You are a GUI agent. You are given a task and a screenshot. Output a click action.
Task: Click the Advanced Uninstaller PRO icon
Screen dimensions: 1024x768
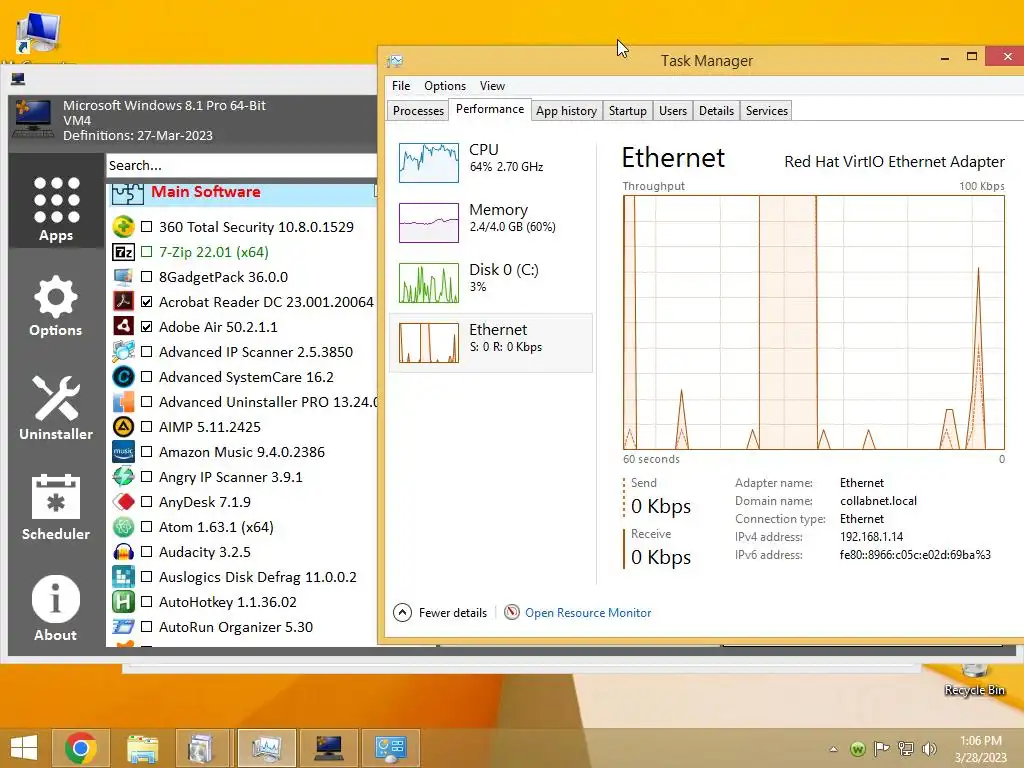[123, 402]
